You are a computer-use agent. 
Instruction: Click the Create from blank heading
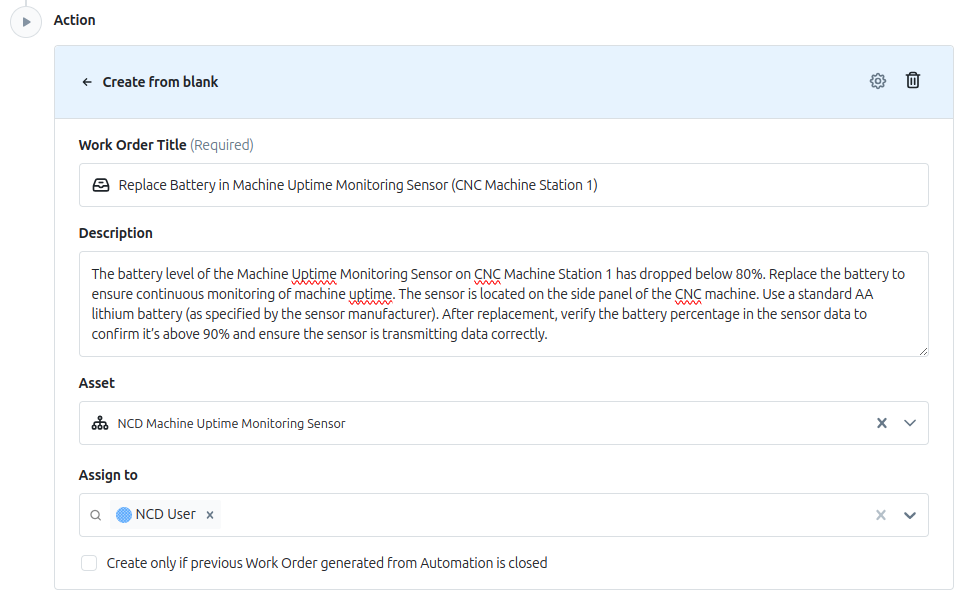click(160, 82)
